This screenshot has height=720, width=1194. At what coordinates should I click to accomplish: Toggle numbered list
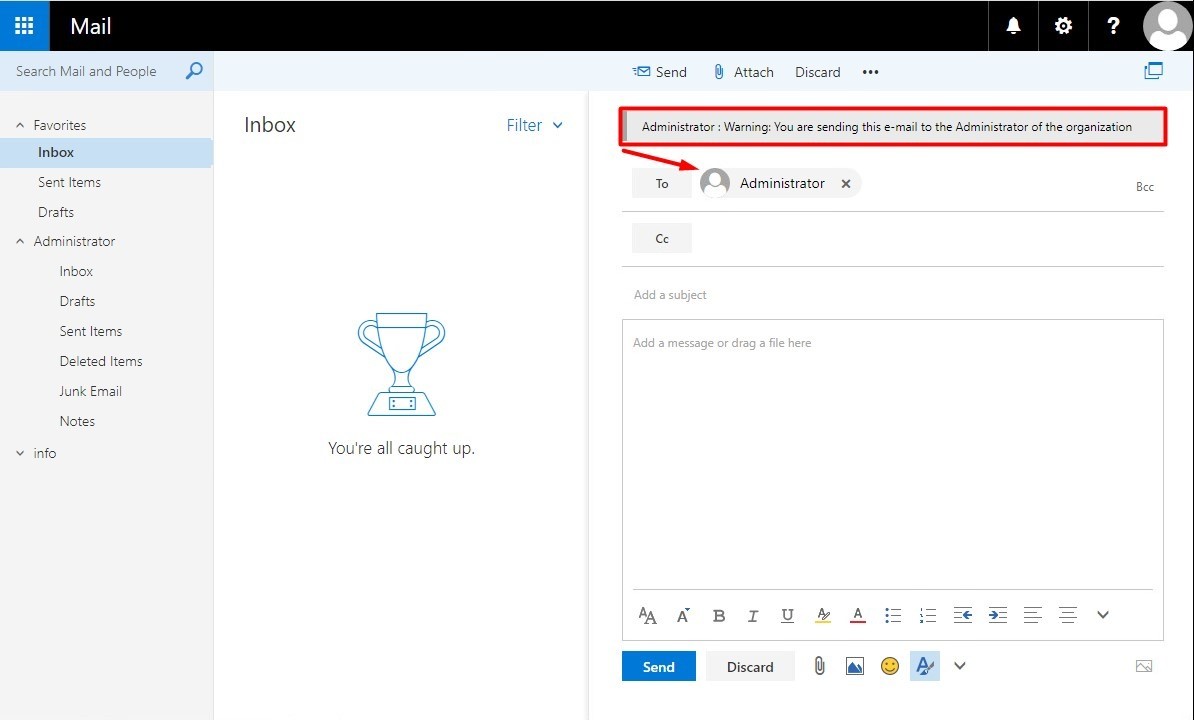click(927, 615)
